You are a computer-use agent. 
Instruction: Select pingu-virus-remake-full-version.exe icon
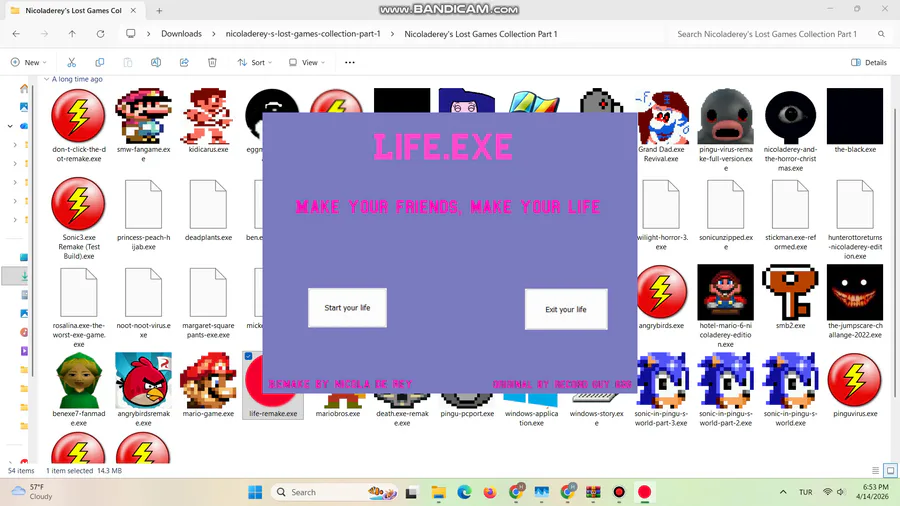[x=726, y=115]
